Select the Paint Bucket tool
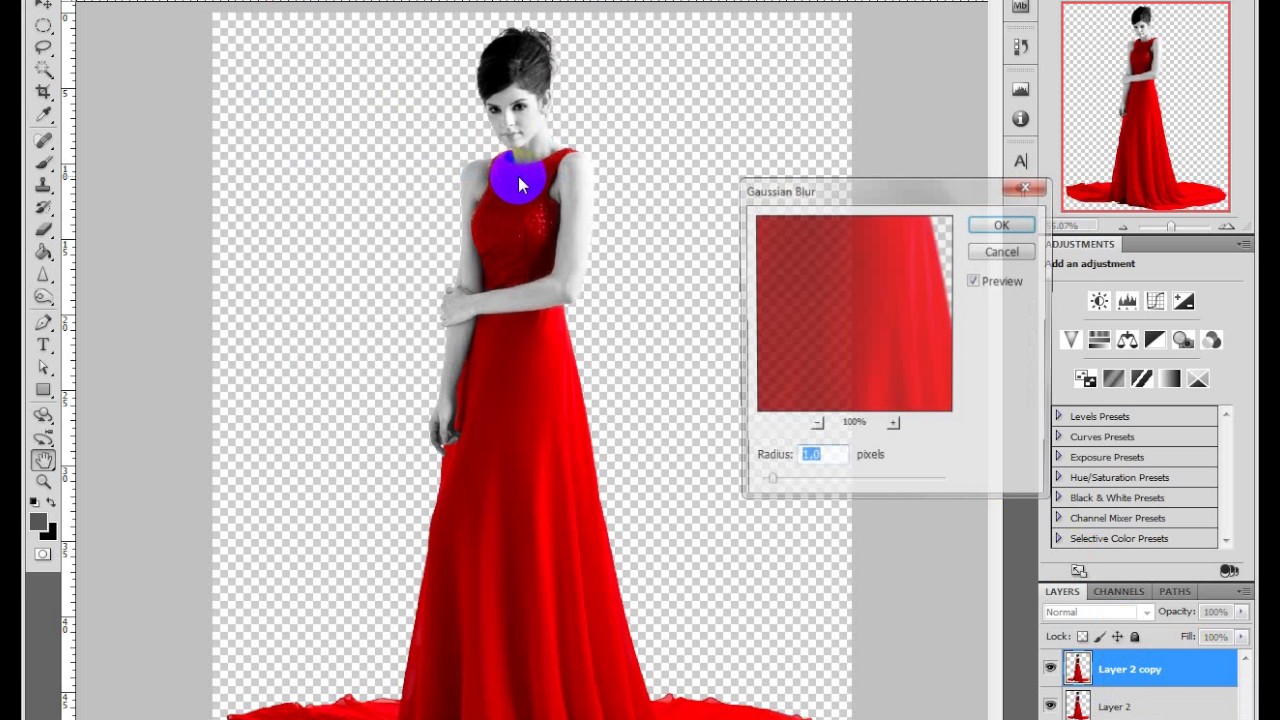Screen dimensions: 1280x720 (x=43, y=252)
